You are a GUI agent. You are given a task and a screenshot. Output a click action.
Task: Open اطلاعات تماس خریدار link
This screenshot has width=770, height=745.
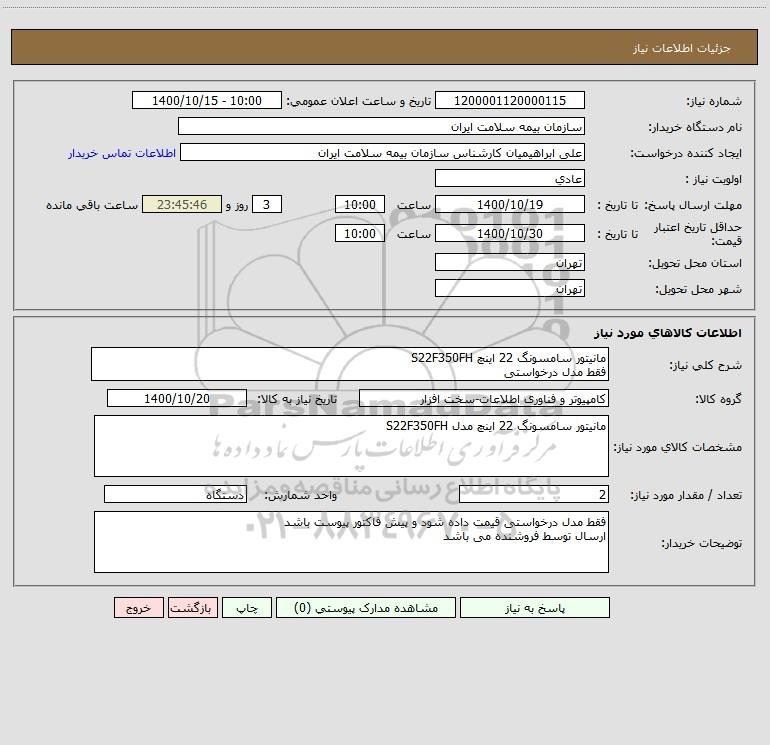tap(122, 153)
